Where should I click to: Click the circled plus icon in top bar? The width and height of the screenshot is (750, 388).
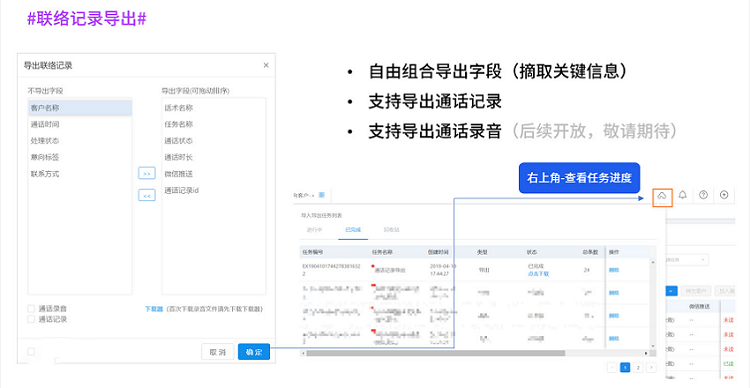[x=724, y=195]
